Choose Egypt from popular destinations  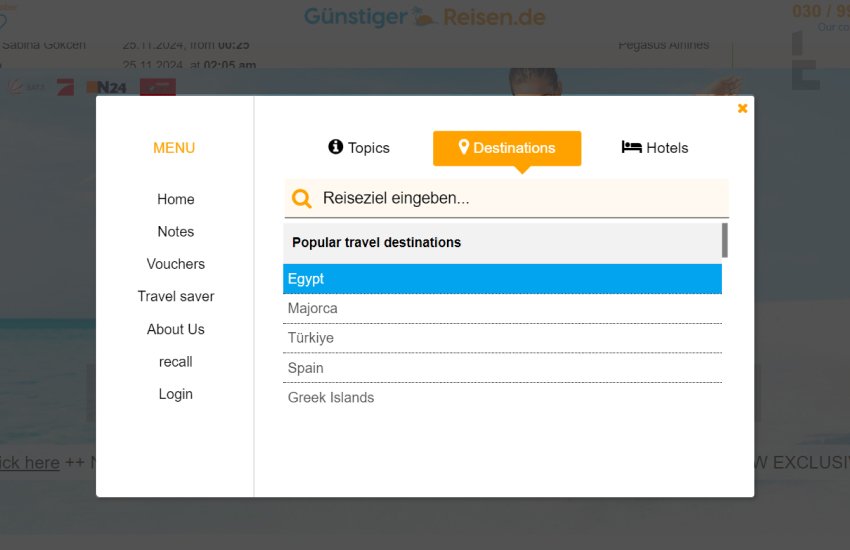point(502,279)
